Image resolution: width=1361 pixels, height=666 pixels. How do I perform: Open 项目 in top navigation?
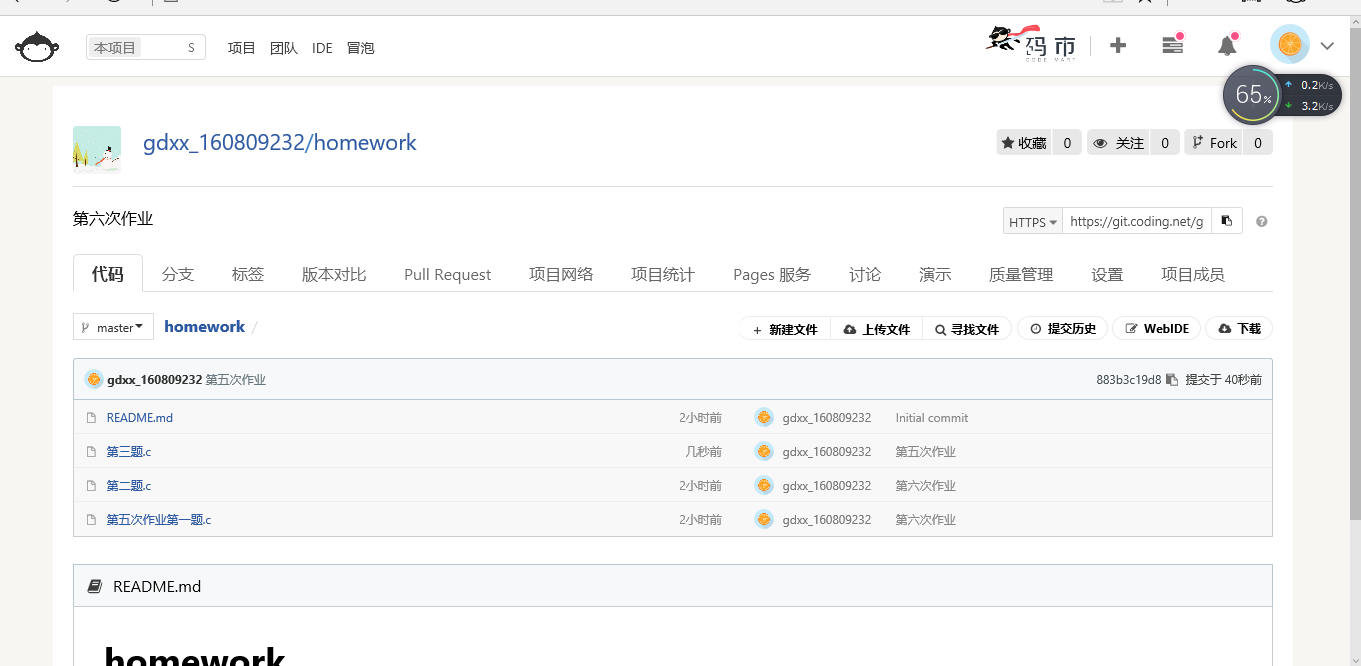tap(242, 47)
